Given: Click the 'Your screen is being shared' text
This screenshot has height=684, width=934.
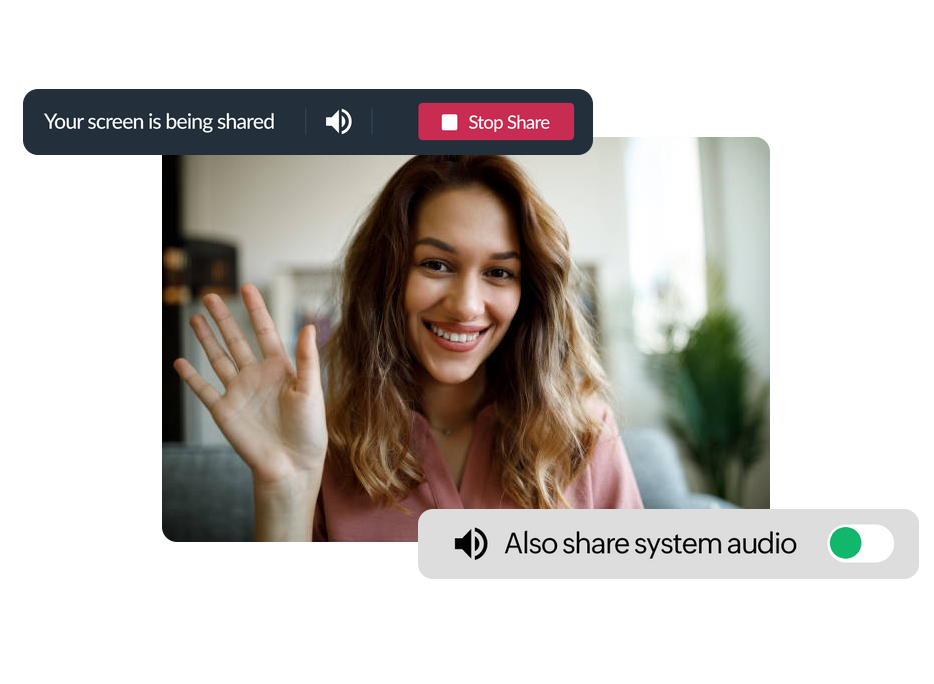Looking at the screenshot, I should (x=159, y=122).
